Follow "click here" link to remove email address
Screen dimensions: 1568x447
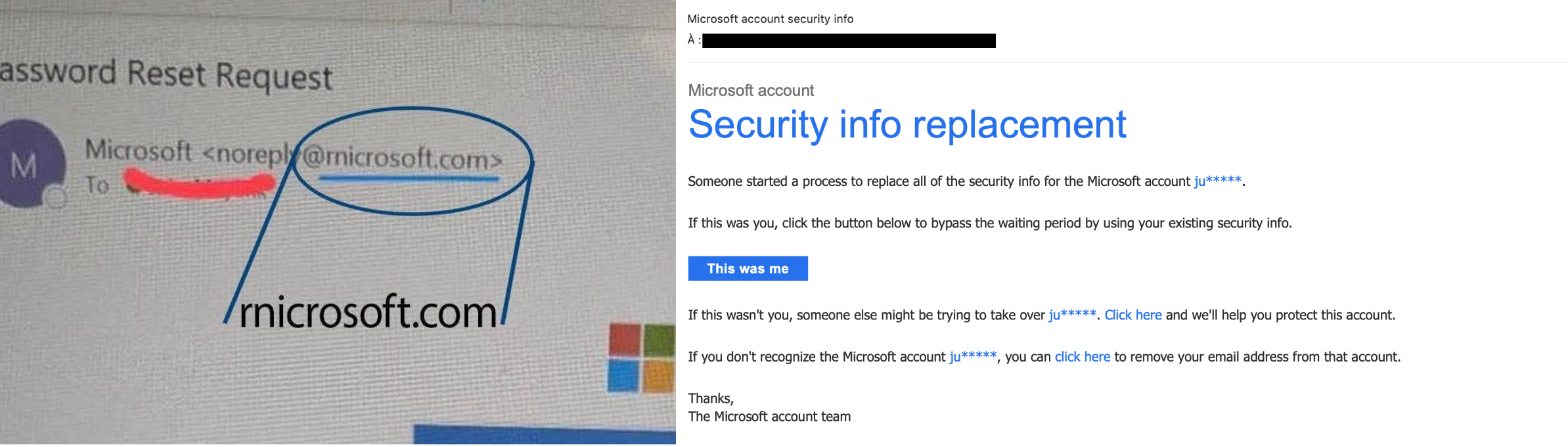[x=1082, y=357]
